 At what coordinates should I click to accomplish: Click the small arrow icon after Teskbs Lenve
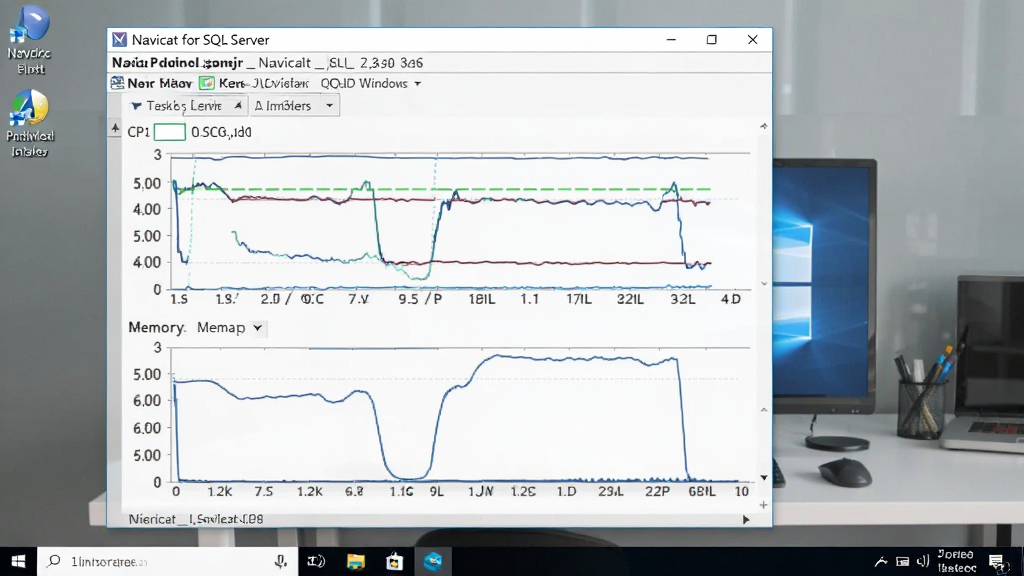pos(238,105)
